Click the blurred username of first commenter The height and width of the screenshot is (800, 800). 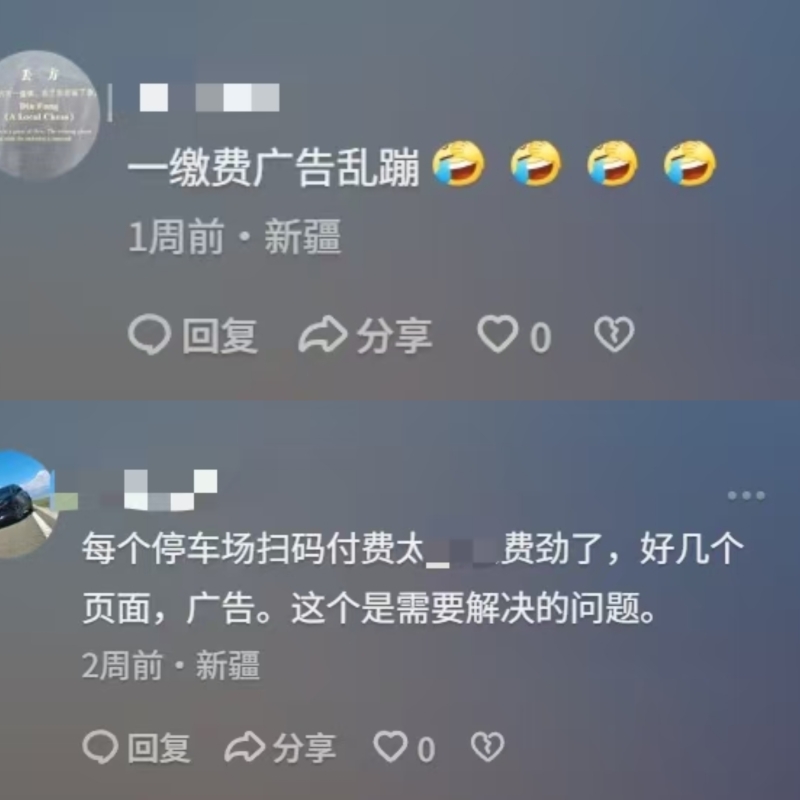[210, 97]
